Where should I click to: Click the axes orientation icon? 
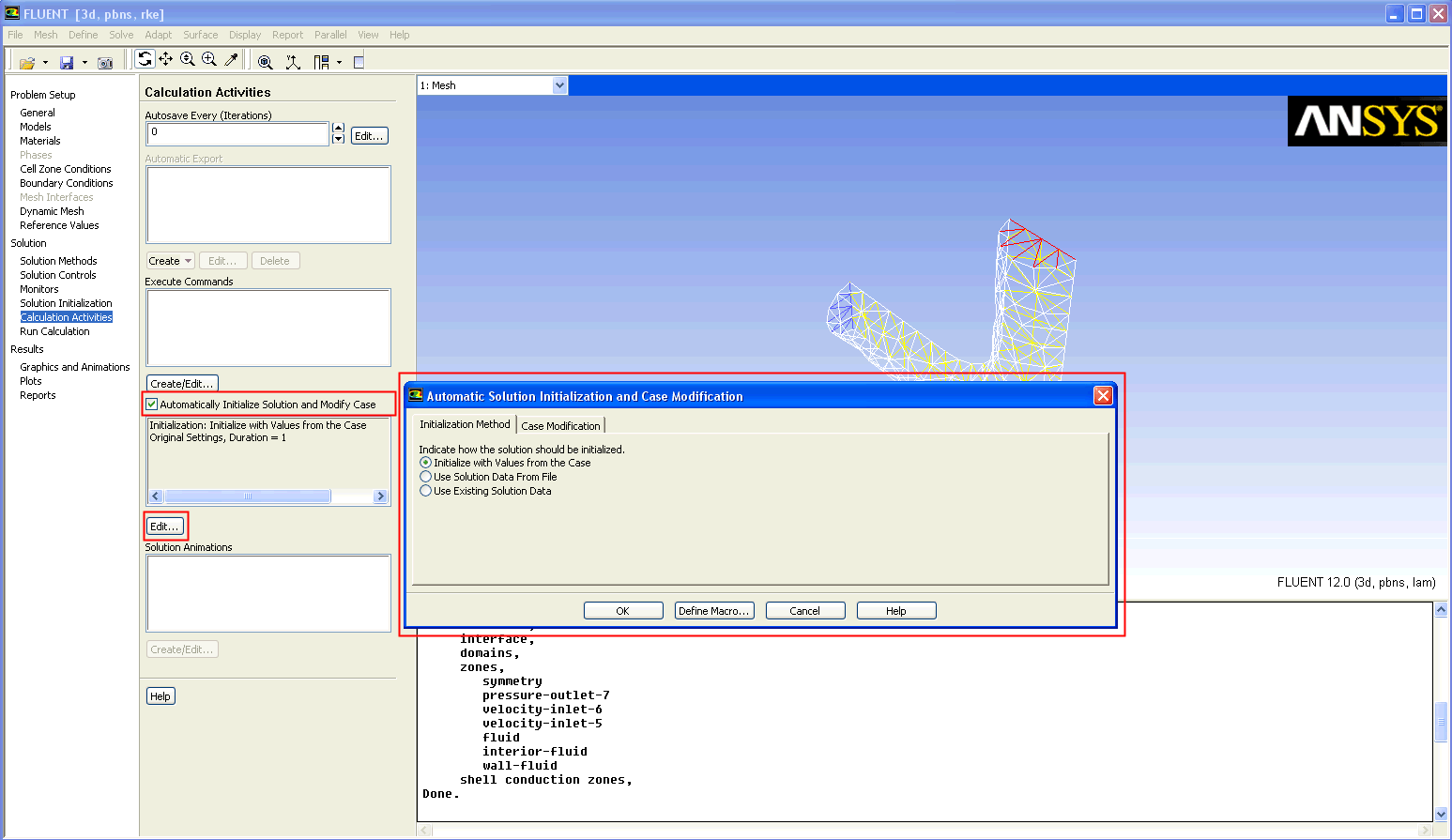click(x=293, y=62)
